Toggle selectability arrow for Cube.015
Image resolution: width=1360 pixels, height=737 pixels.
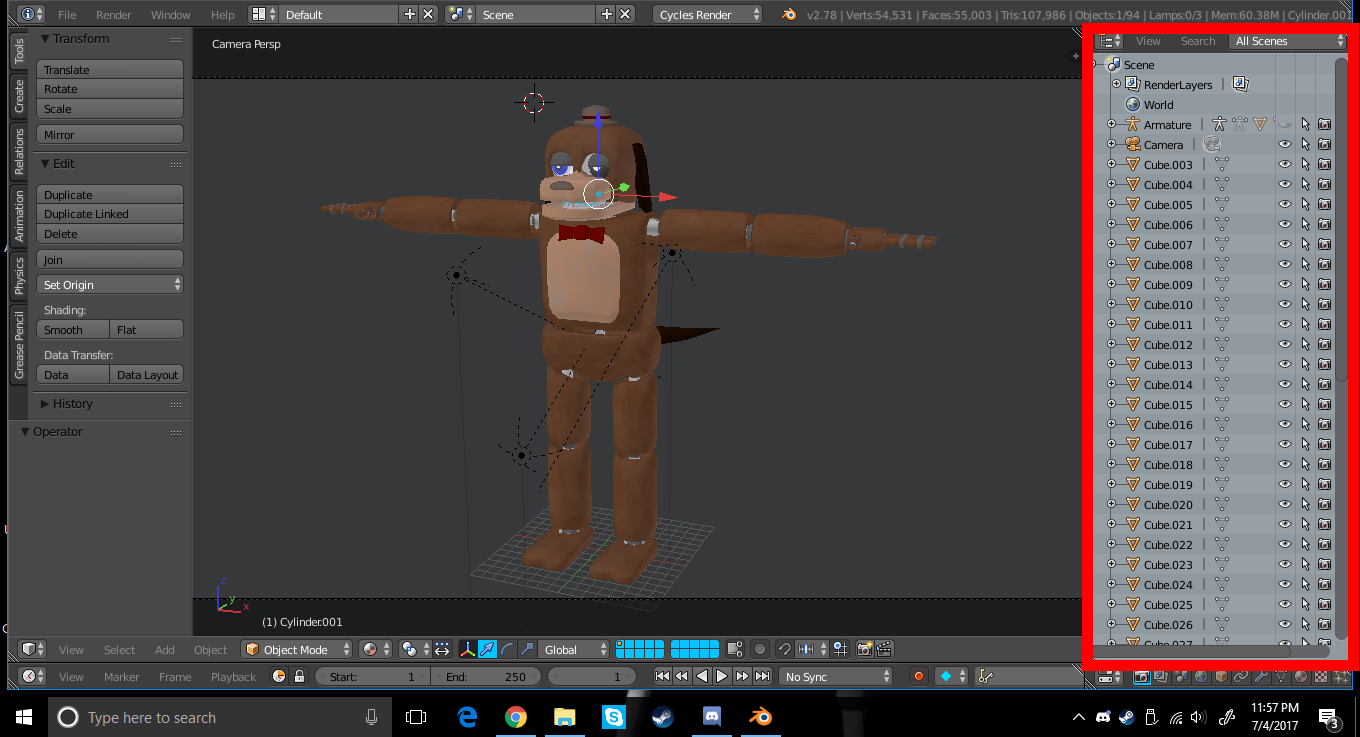click(1306, 404)
